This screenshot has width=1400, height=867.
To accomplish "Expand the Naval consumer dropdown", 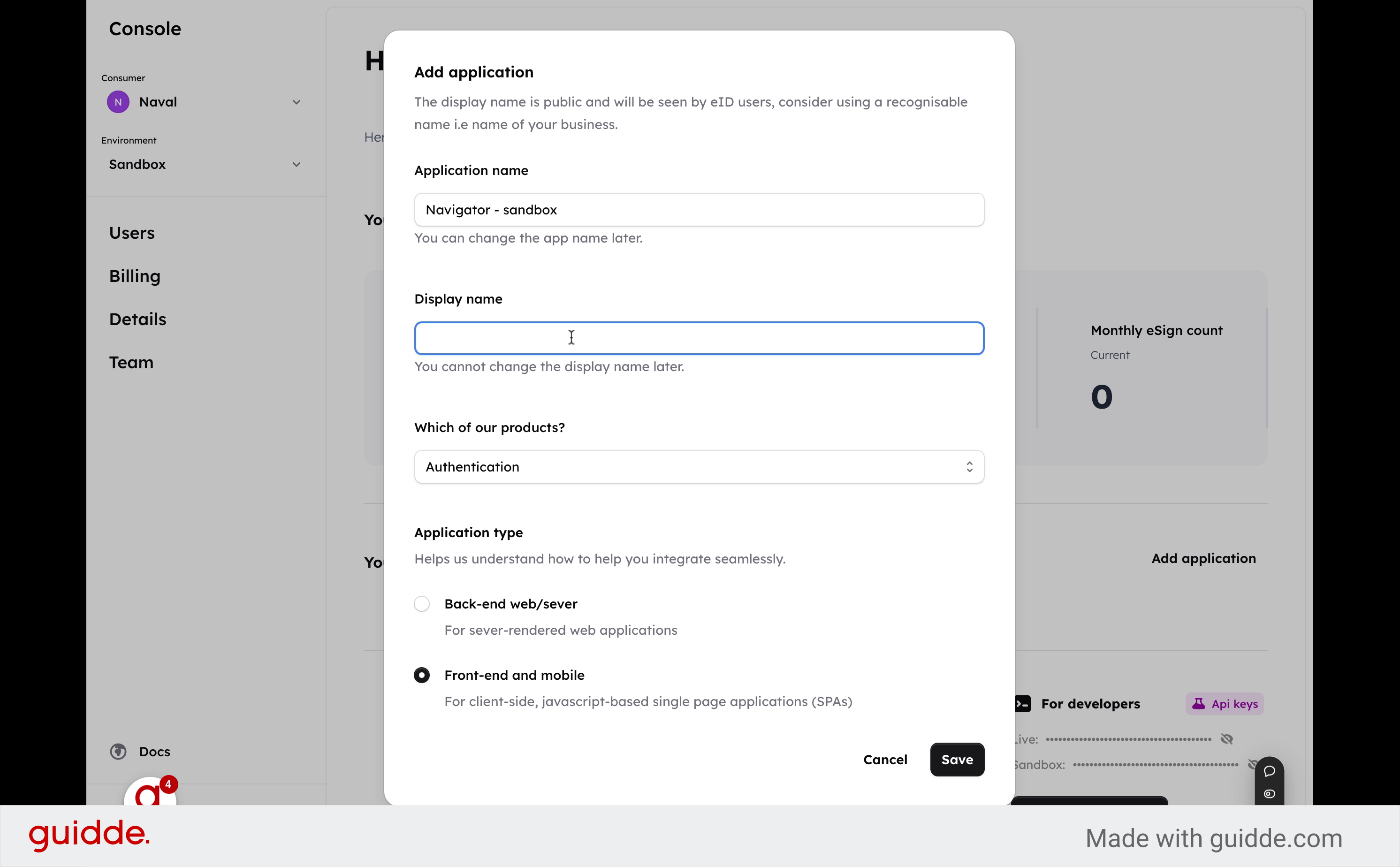I will pos(297,102).
